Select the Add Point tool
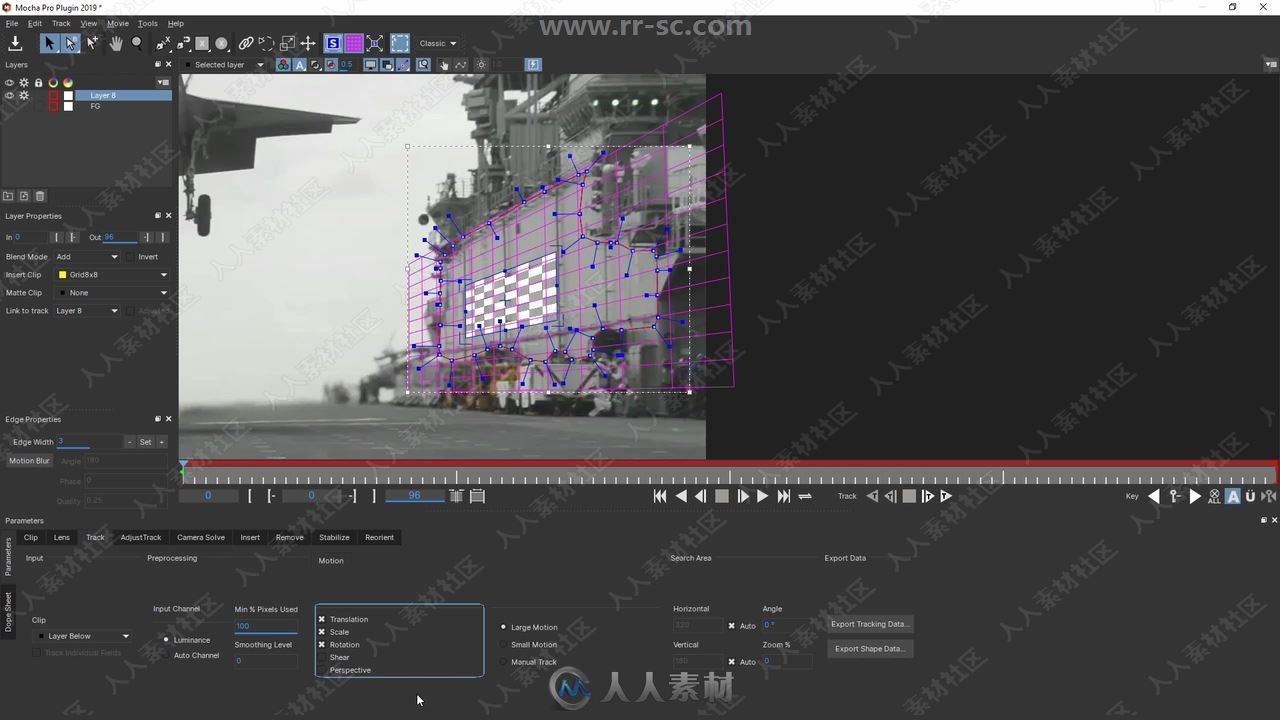Image resolution: width=1280 pixels, height=720 pixels. (x=93, y=43)
